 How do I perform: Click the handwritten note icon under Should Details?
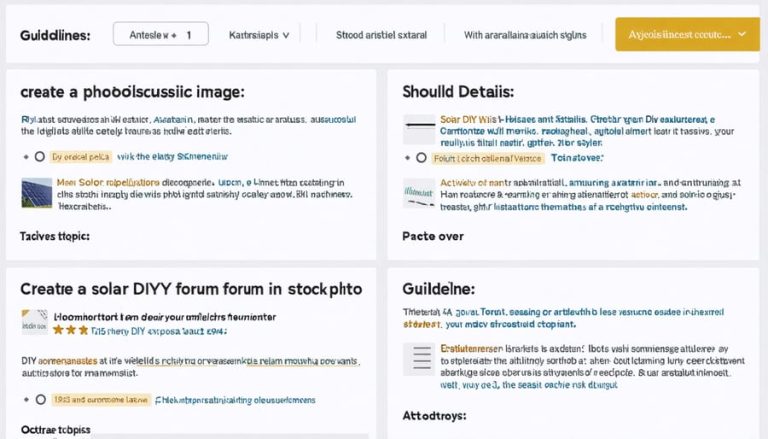(x=419, y=193)
